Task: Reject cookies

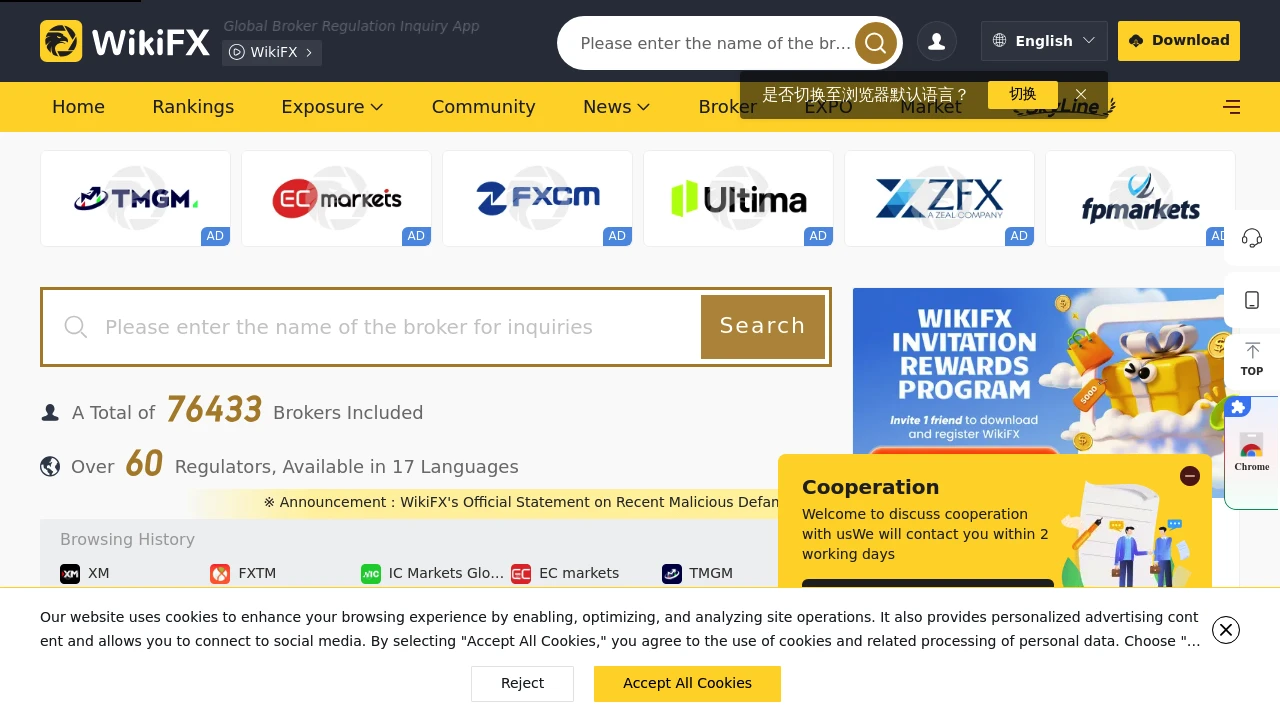Action: pos(523,683)
